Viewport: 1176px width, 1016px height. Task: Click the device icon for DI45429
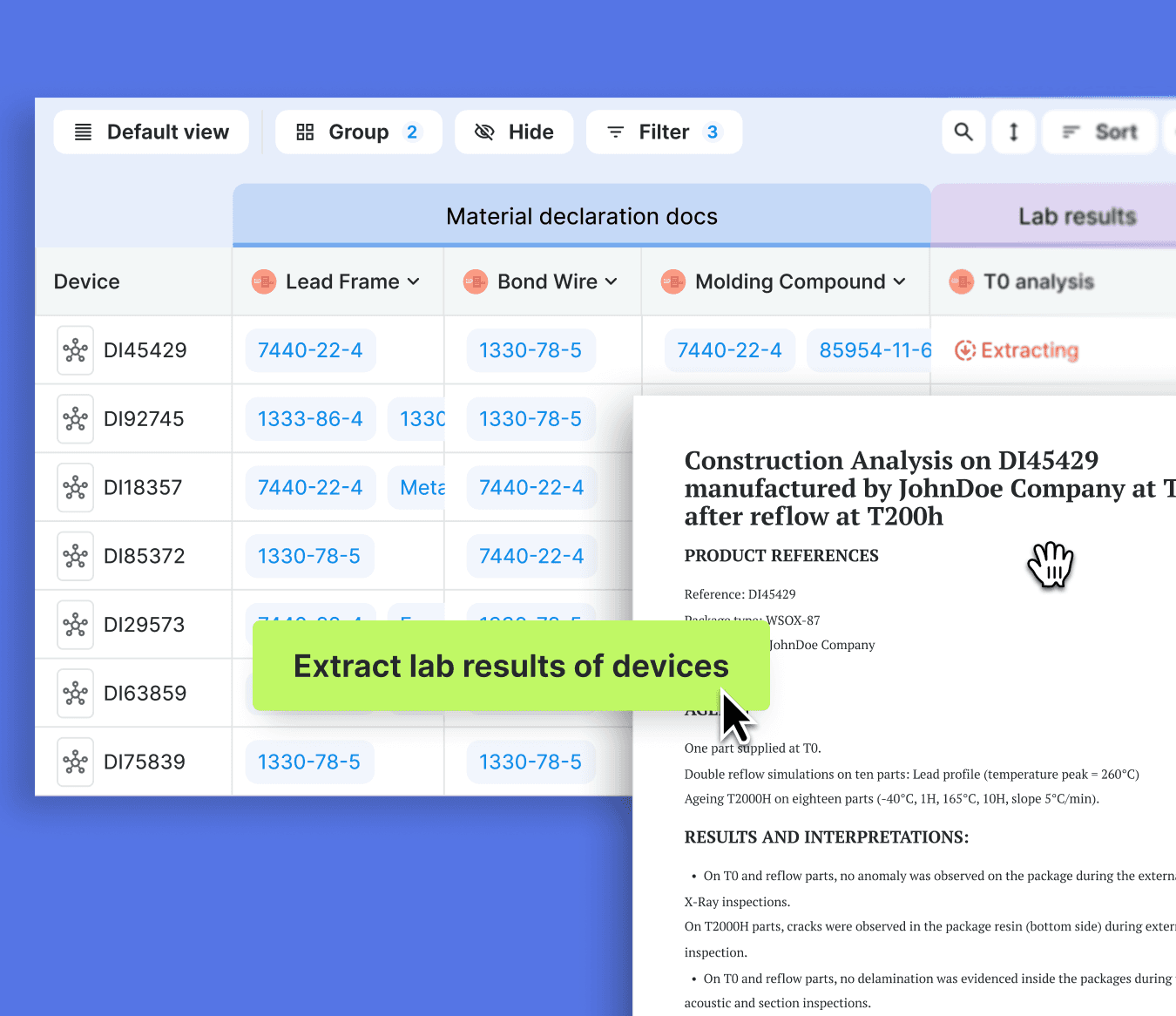tap(76, 350)
